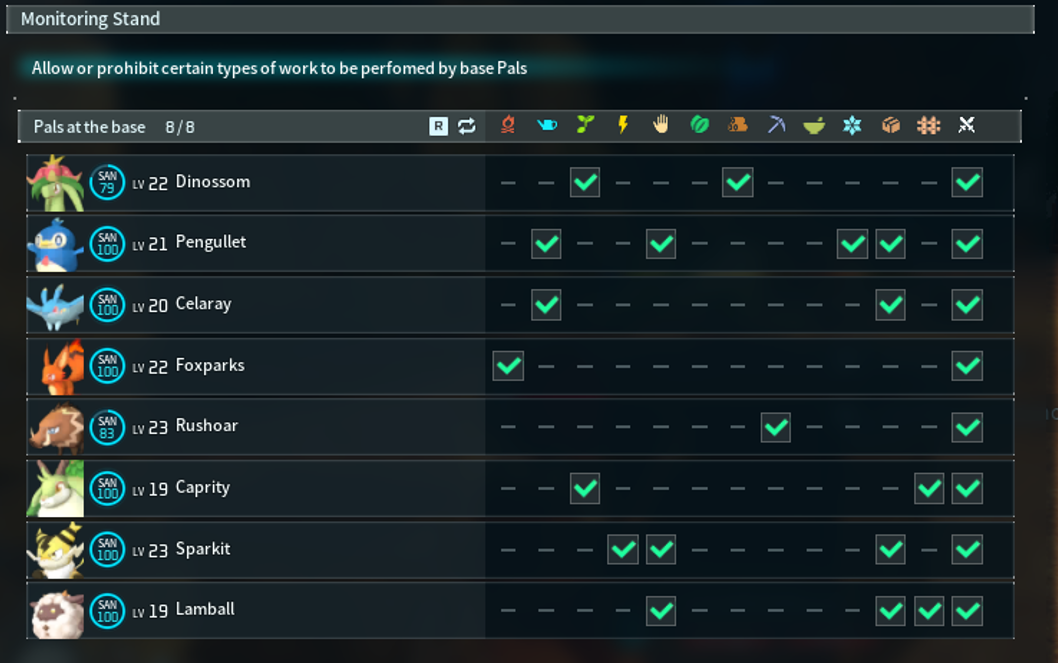Select the Handiwork hand work icon
The width and height of the screenshot is (1058, 663).
click(660, 127)
